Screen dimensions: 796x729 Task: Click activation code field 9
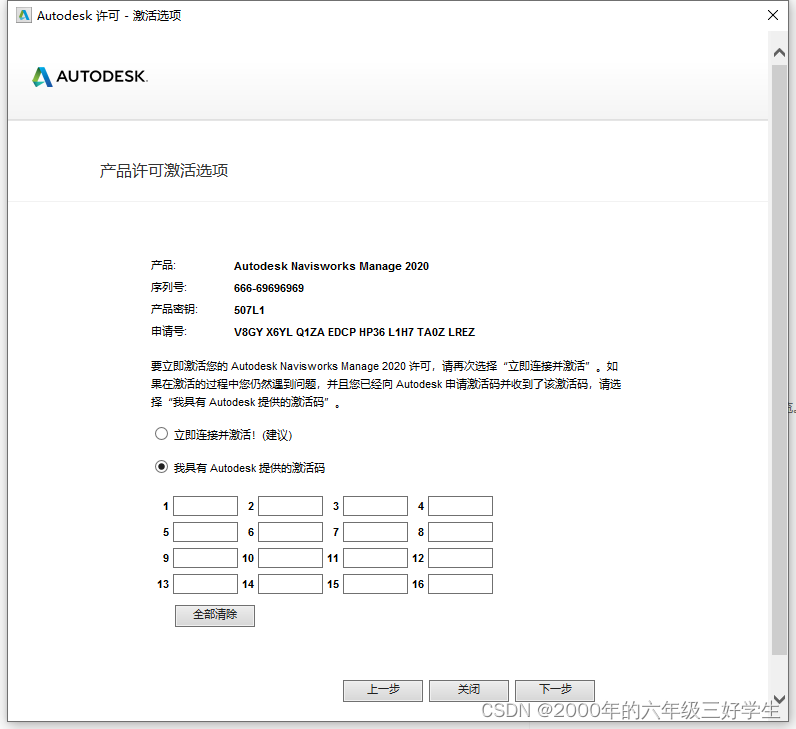point(206,558)
